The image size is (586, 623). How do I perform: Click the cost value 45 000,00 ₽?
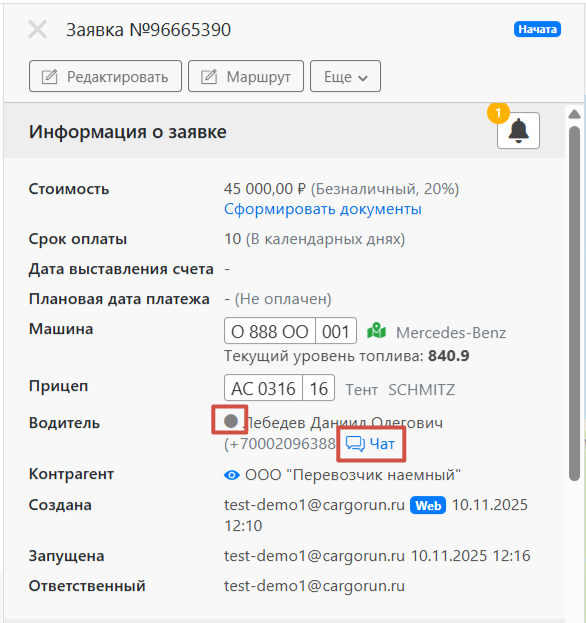coord(265,189)
